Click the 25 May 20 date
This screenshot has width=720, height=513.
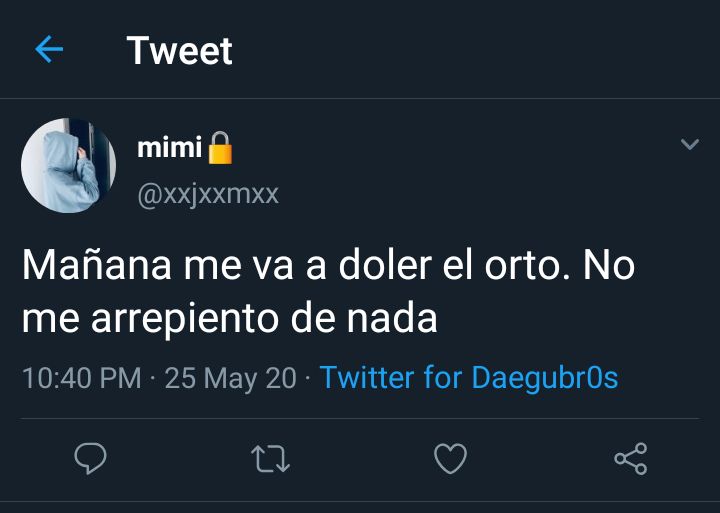(x=231, y=378)
